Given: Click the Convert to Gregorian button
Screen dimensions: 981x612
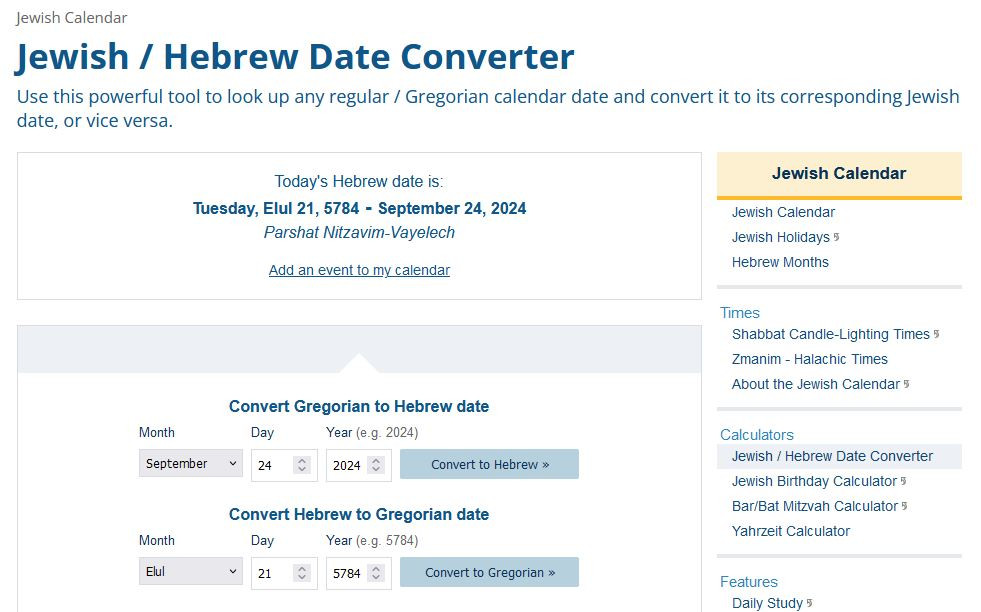Looking at the screenshot, I should 489,572.
